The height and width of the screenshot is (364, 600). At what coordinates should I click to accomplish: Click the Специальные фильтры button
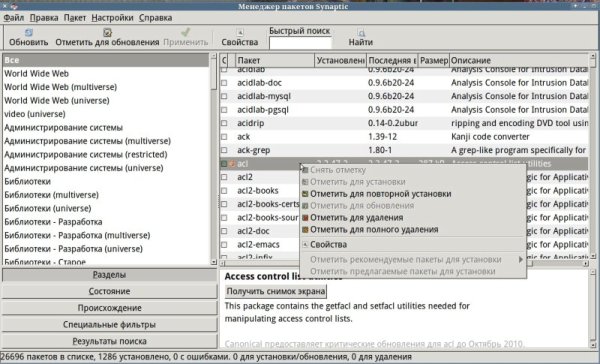click(x=109, y=325)
